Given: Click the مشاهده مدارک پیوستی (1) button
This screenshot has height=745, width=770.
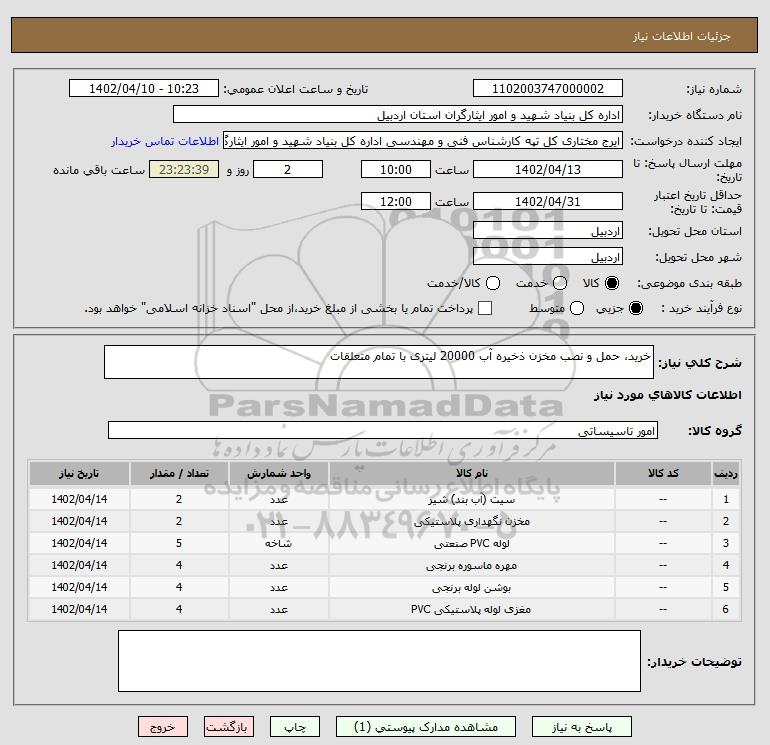Looking at the screenshot, I should point(426,727).
